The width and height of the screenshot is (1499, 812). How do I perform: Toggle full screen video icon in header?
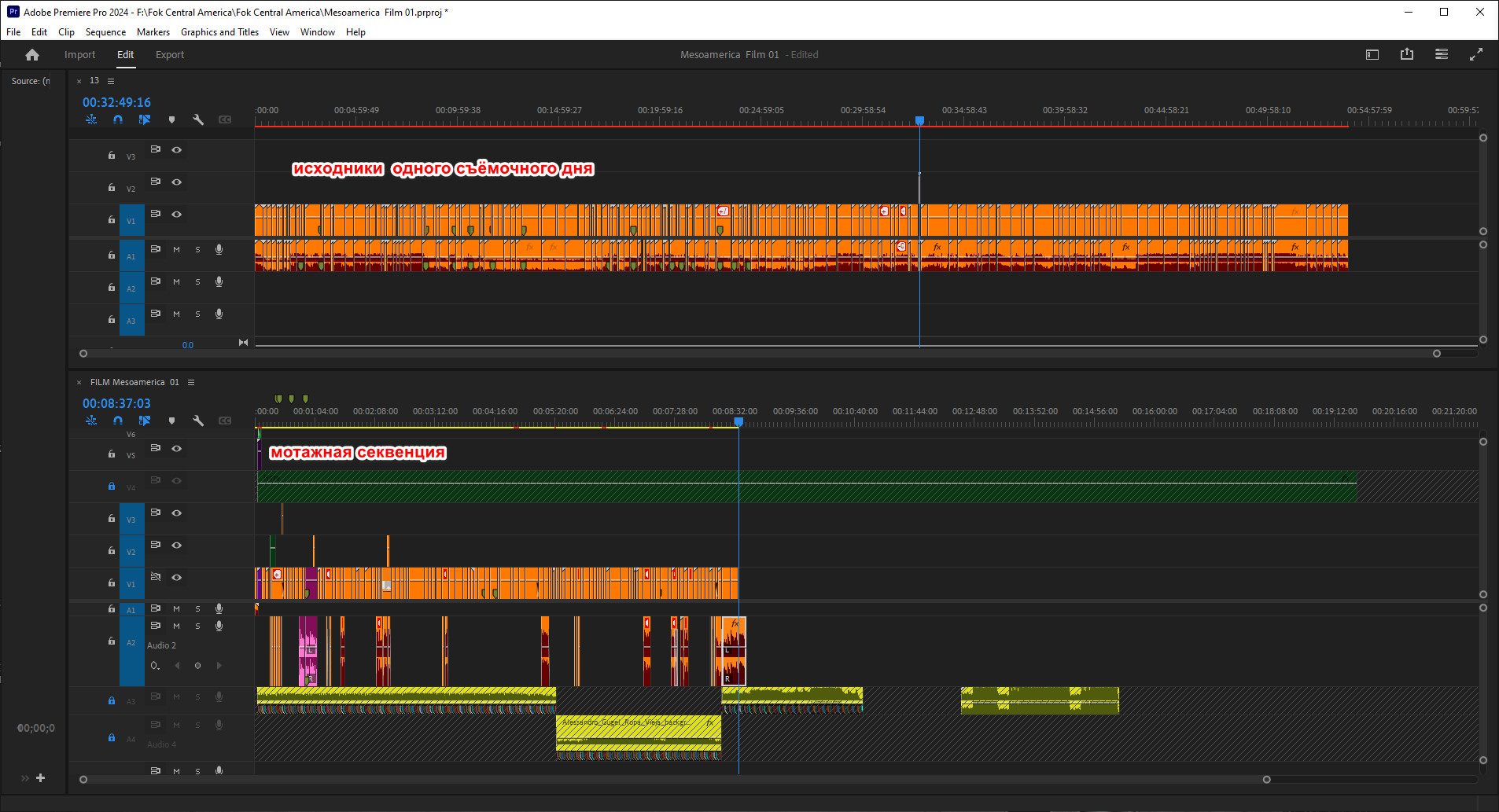1476,54
